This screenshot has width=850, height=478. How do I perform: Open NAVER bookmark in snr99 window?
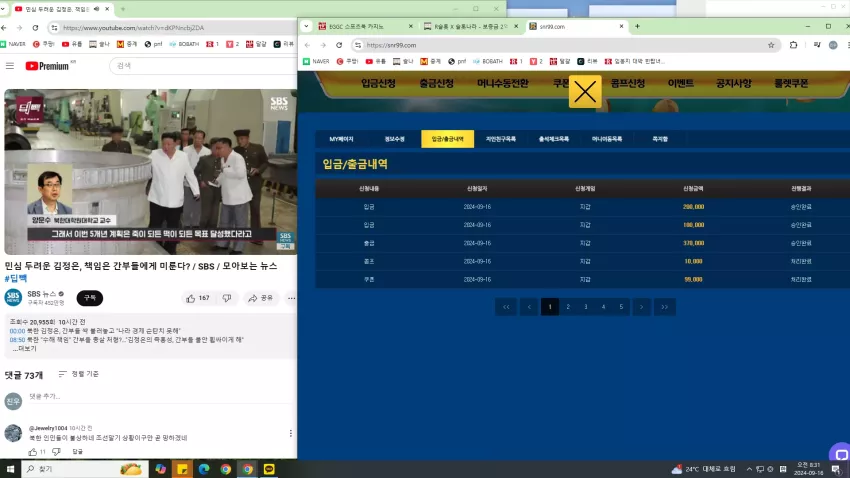tap(316, 61)
